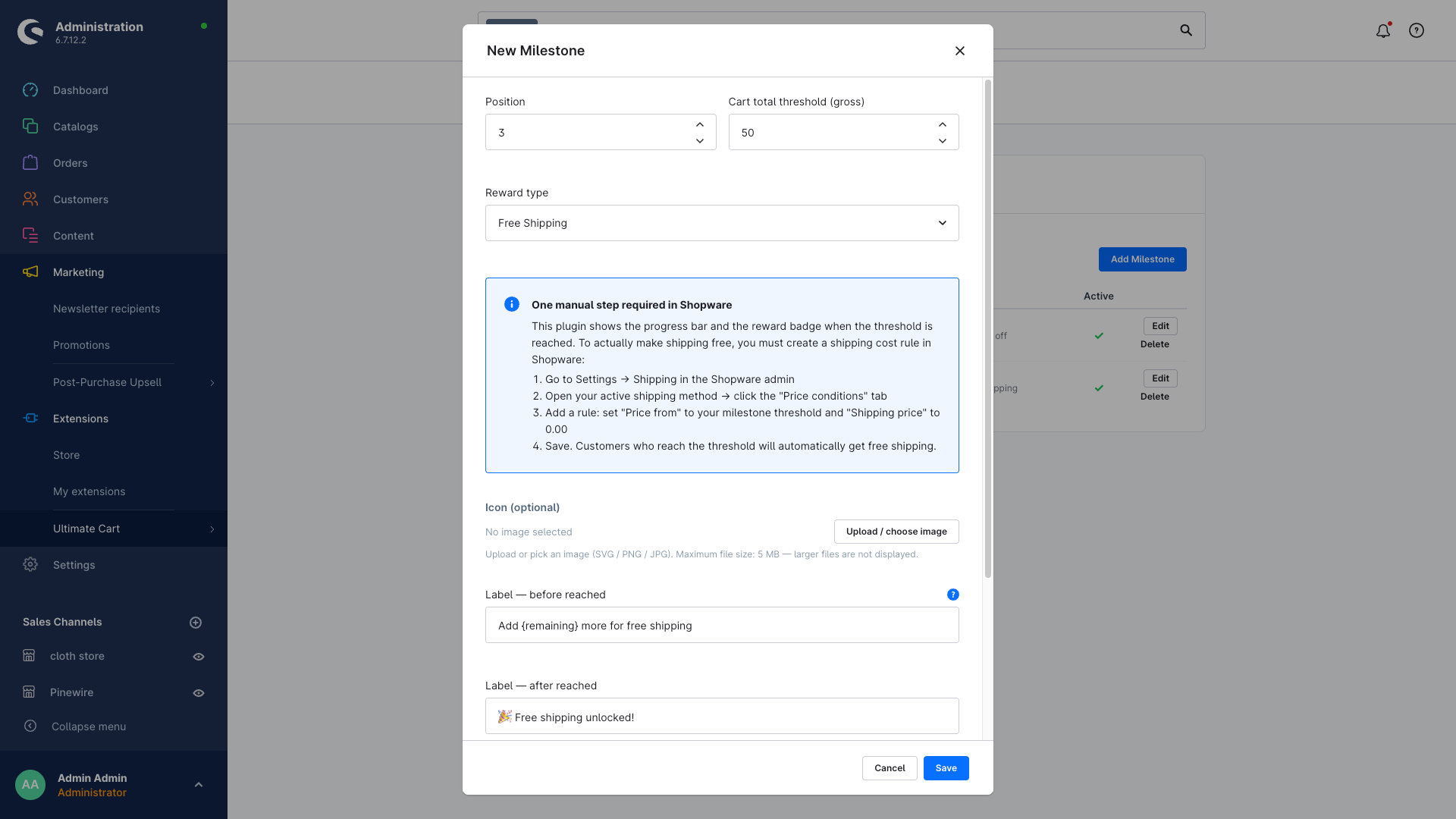This screenshot has height=819, width=1456.
Task: Click the Orders bag icon
Action: point(30,163)
